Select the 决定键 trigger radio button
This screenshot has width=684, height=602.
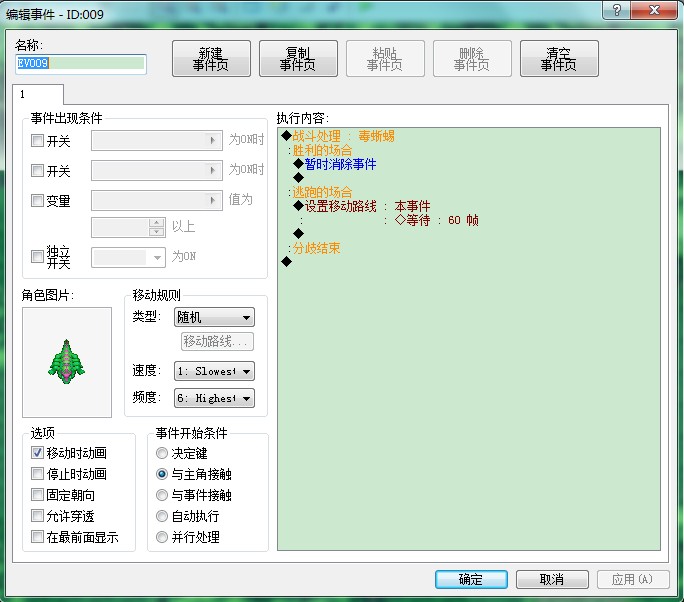pos(162,453)
